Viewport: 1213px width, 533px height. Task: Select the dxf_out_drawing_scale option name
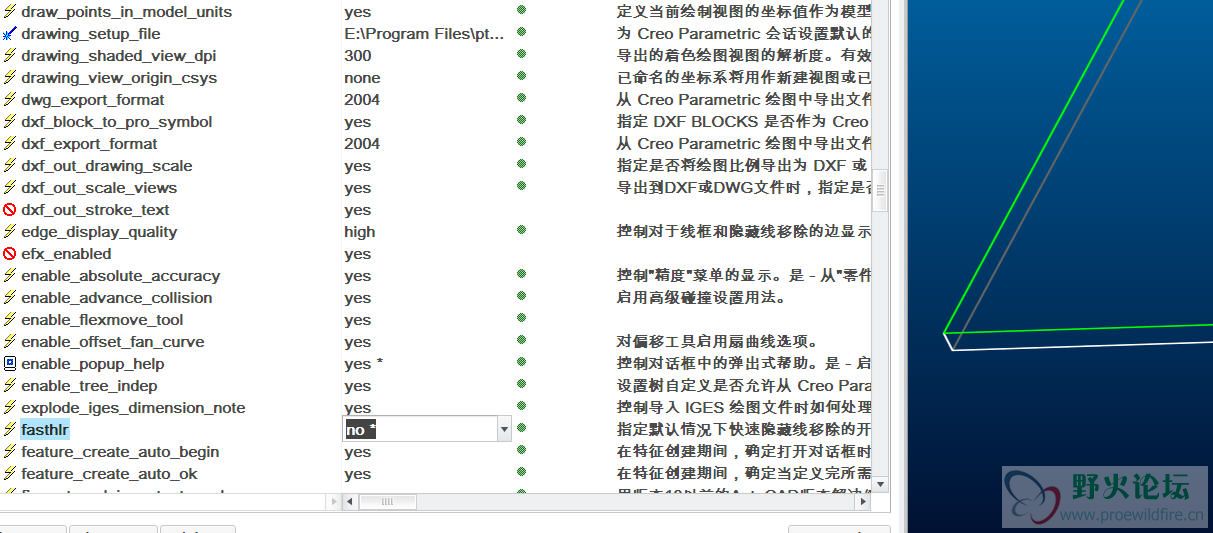click(x=106, y=166)
